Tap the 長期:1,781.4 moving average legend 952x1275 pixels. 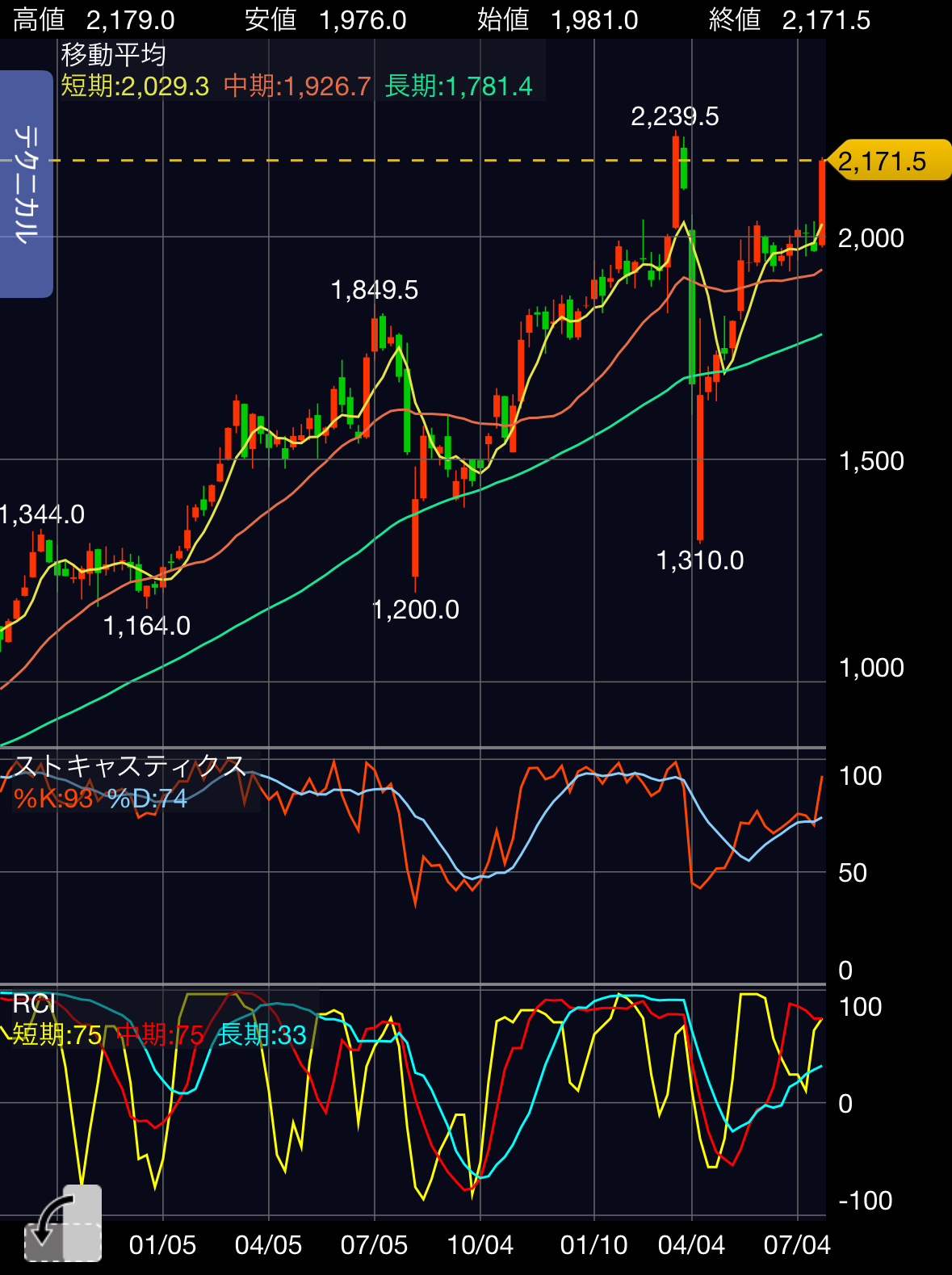(459, 86)
